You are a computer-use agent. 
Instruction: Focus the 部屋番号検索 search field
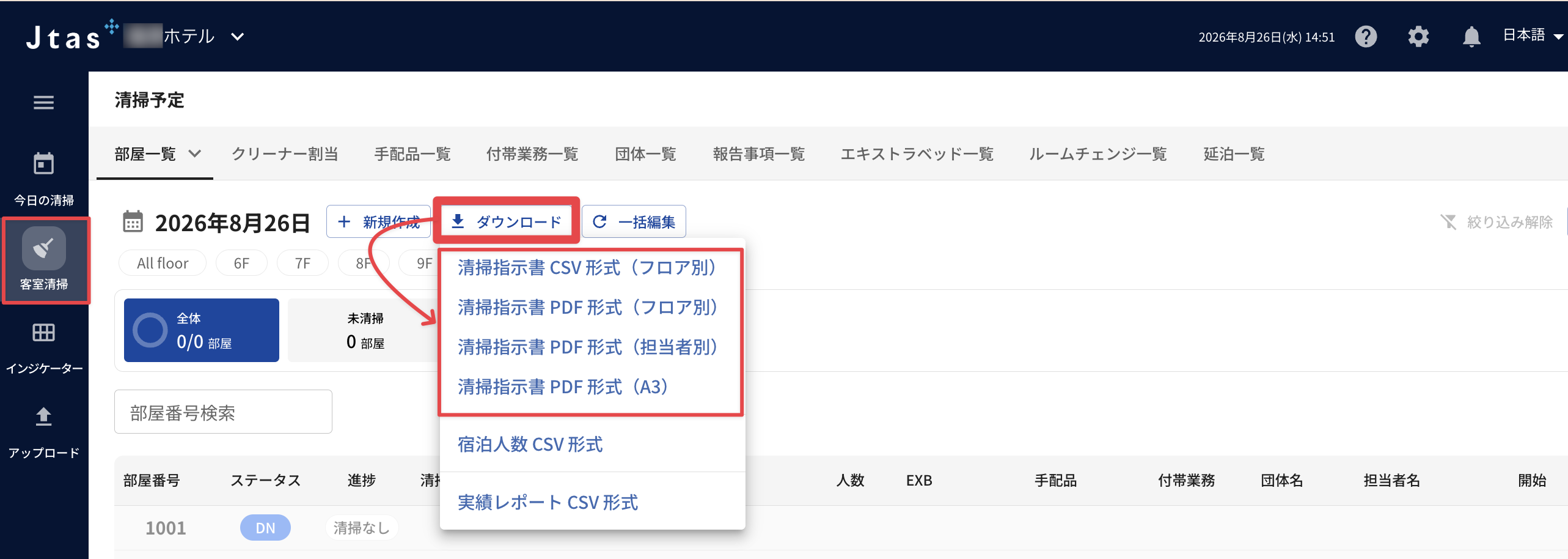pos(223,412)
